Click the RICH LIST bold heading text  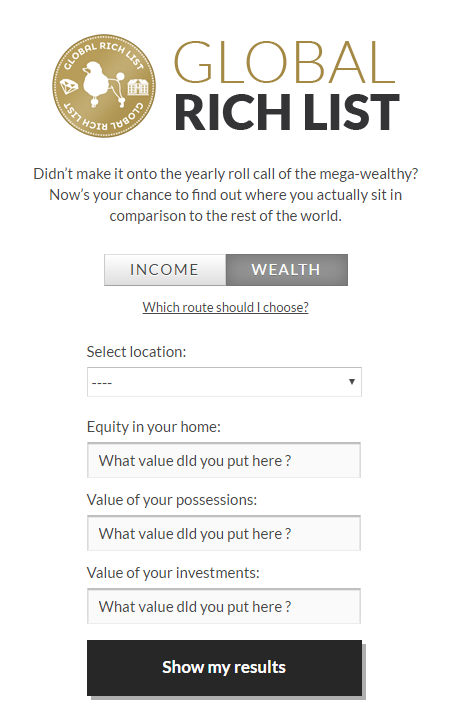287,112
